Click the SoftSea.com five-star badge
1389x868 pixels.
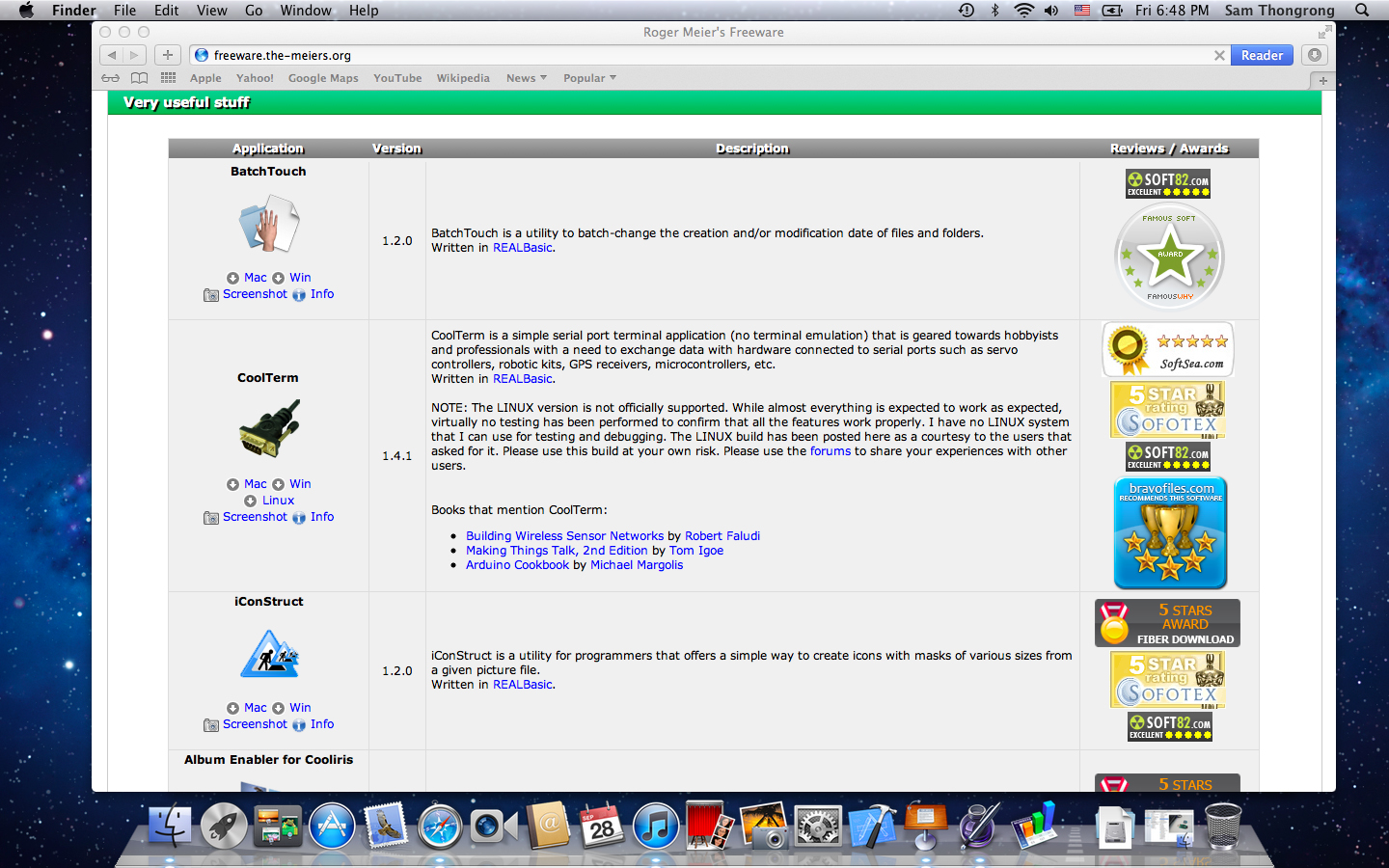click(1168, 349)
